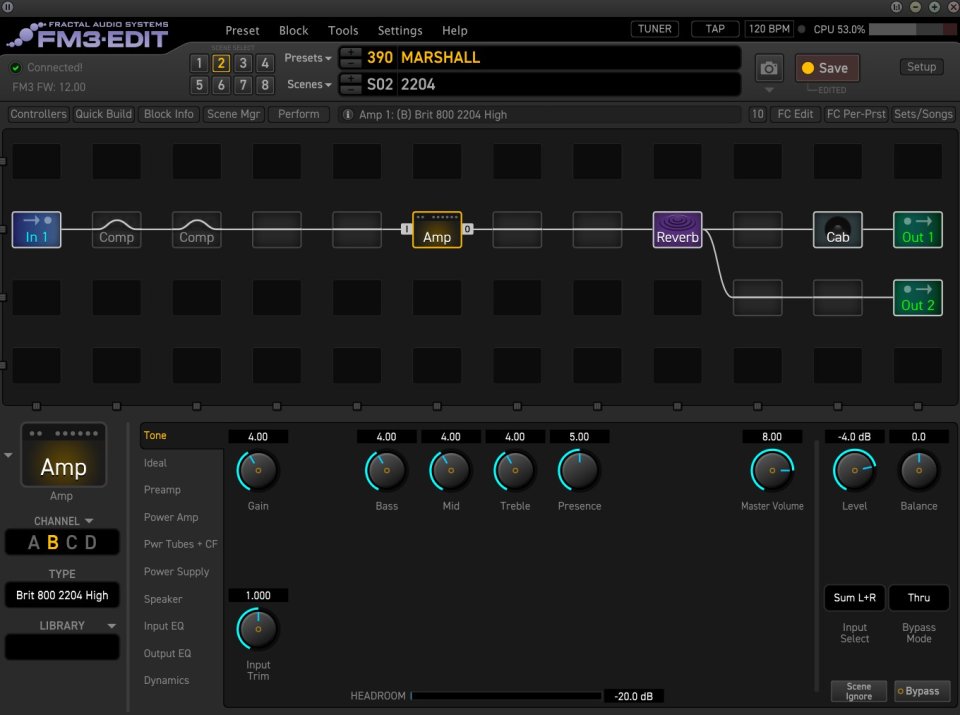Screen dimensions: 960x715
Task: Switch Bypass Mode from Thru
Action: point(918,597)
